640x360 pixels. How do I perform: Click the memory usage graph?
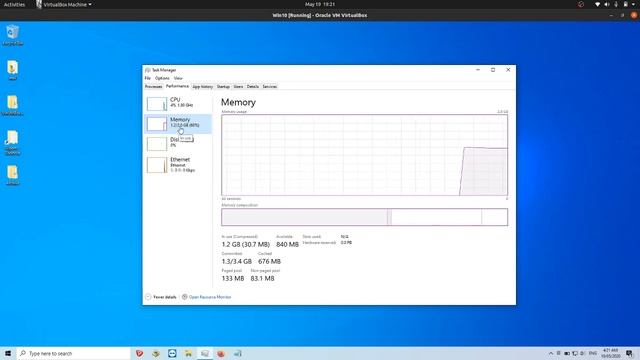pyautogui.click(x=364, y=155)
